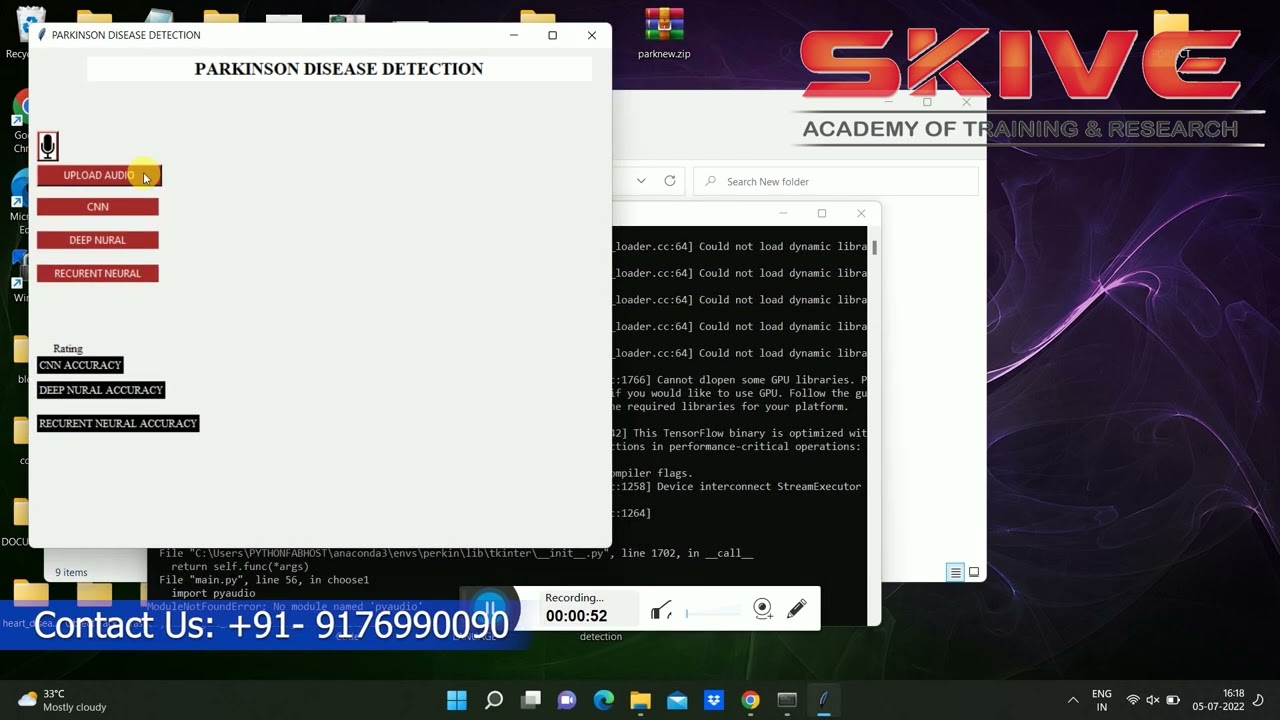Click the DEEP NURAL ACCURACY label

click(x=101, y=390)
